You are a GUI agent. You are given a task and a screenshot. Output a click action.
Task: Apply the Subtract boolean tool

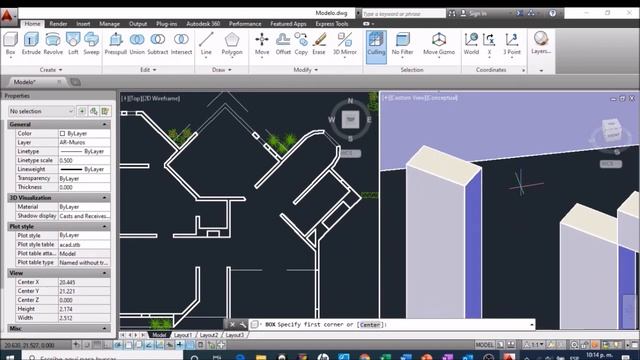pyautogui.click(x=158, y=44)
